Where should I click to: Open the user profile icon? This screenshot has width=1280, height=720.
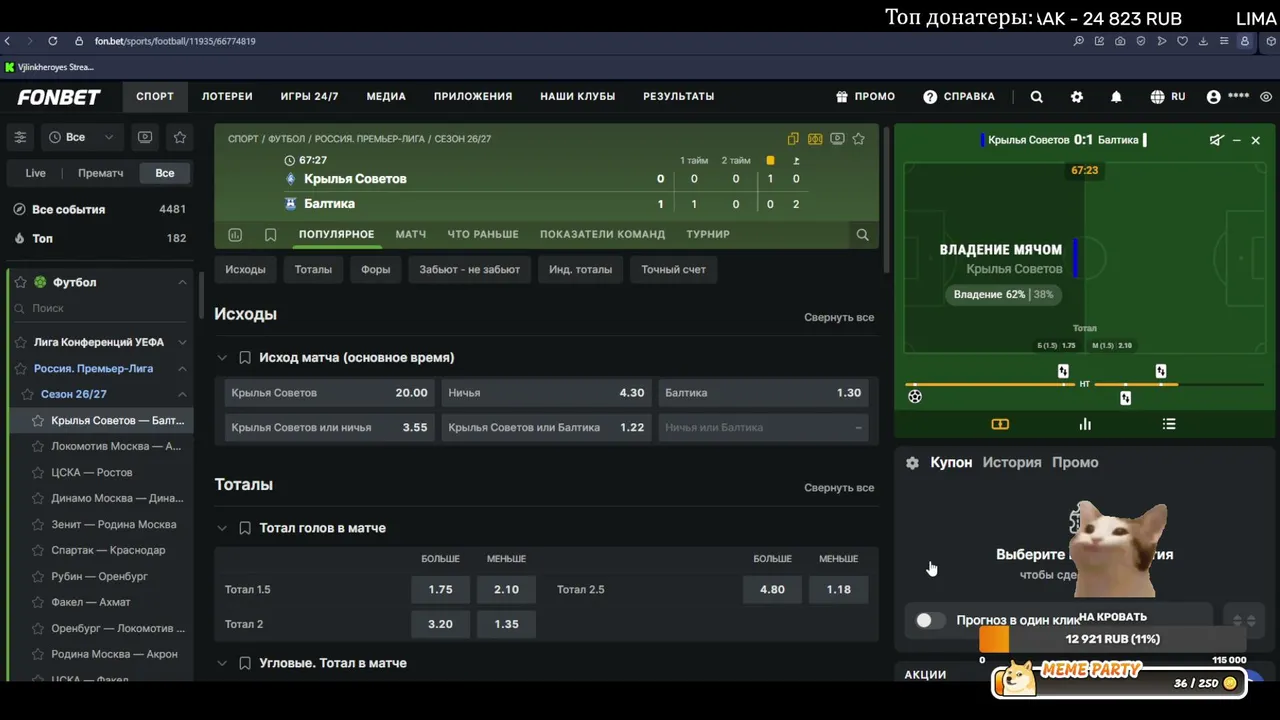(x=1214, y=97)
